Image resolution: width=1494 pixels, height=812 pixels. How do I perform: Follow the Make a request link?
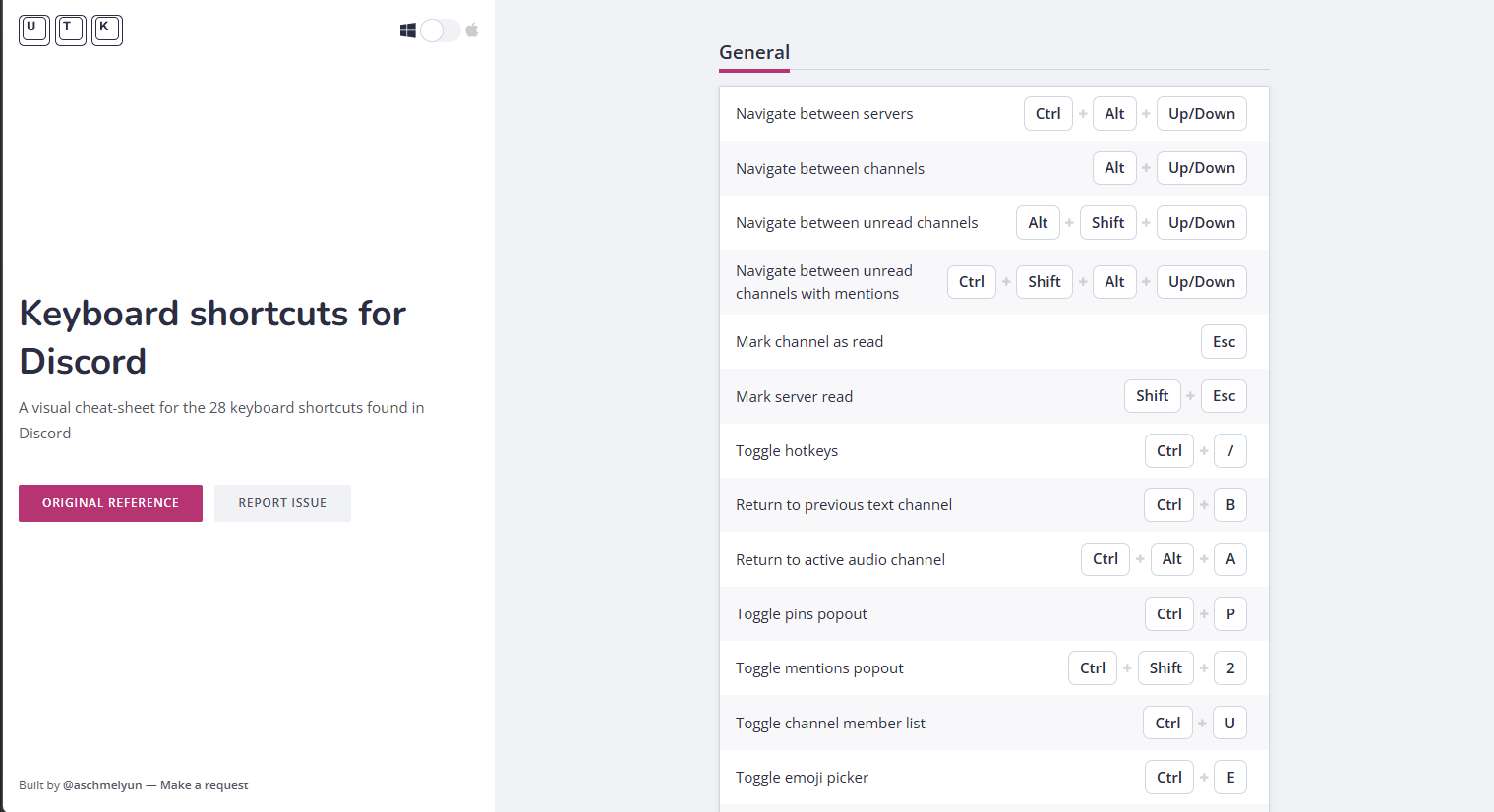[x=204, y=785]
